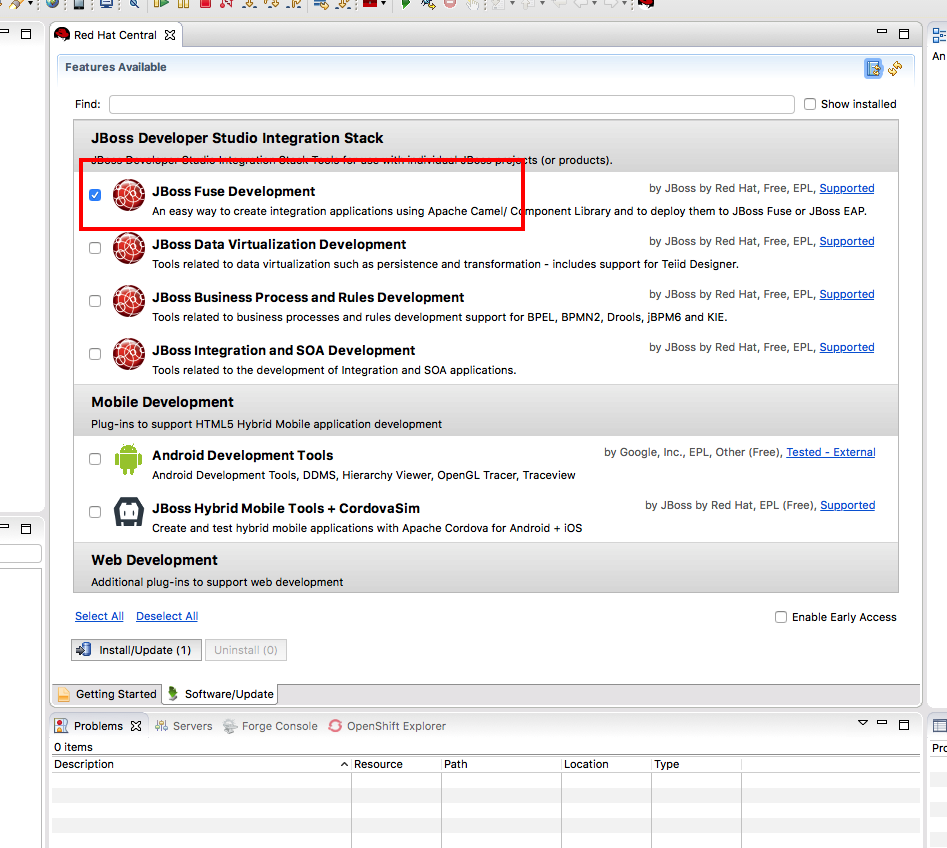Screen dimensions: 947x848
Task: Open Supported link for JBoss Hybrid Mobile Tools
Action: tap(847, 506)
